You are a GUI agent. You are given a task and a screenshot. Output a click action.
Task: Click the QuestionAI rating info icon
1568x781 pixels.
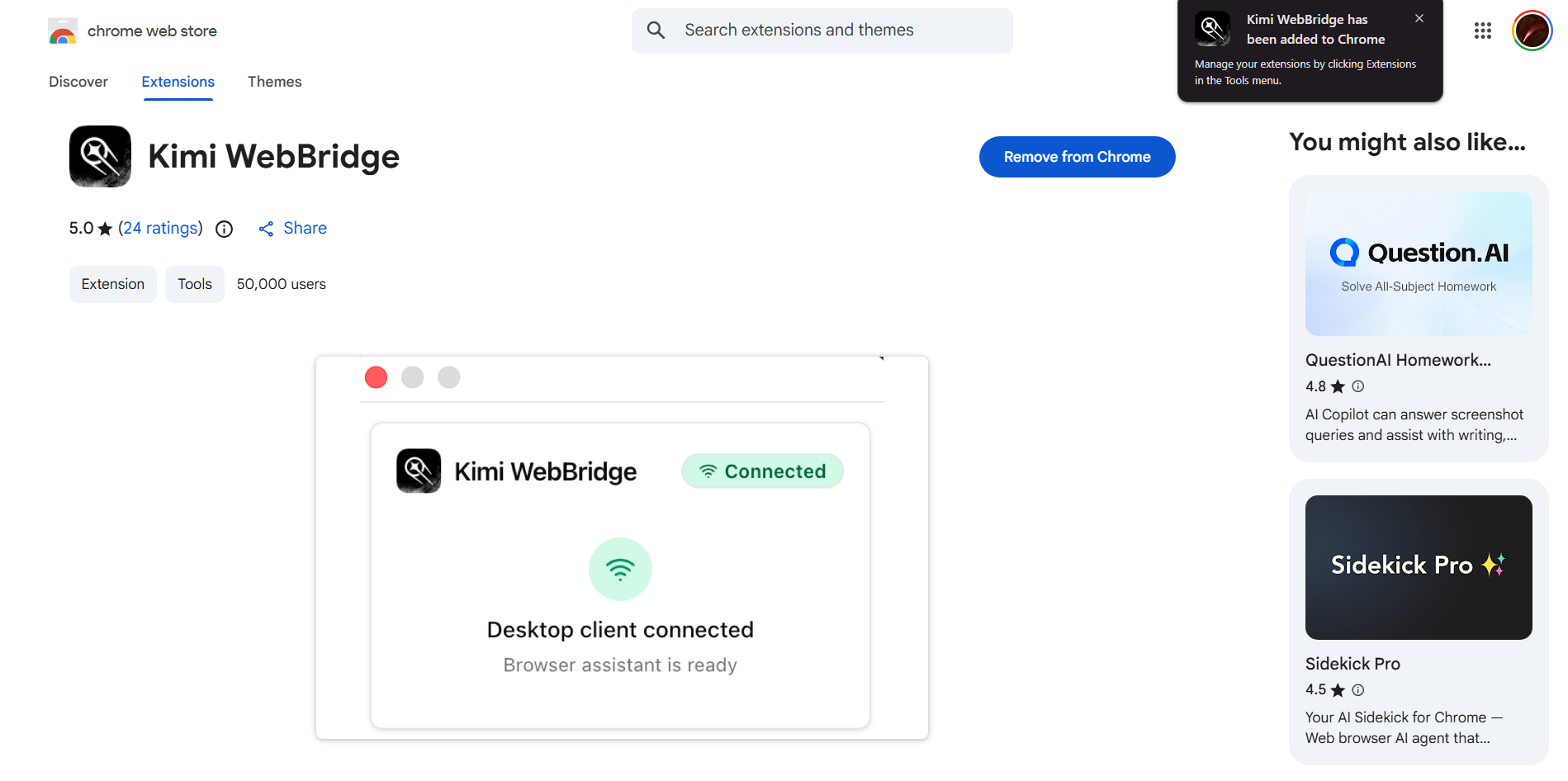coord(1358,386)
